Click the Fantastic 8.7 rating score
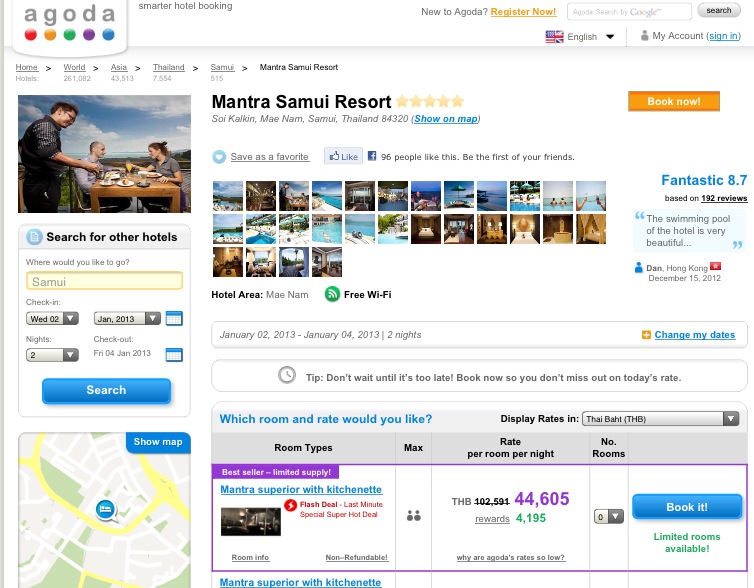 click(704, 180)
